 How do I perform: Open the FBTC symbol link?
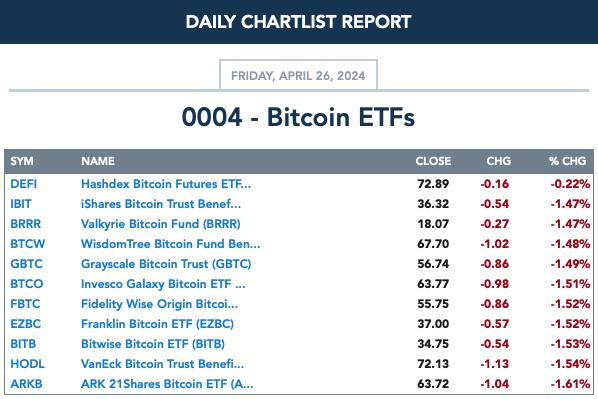pos(25,304)
